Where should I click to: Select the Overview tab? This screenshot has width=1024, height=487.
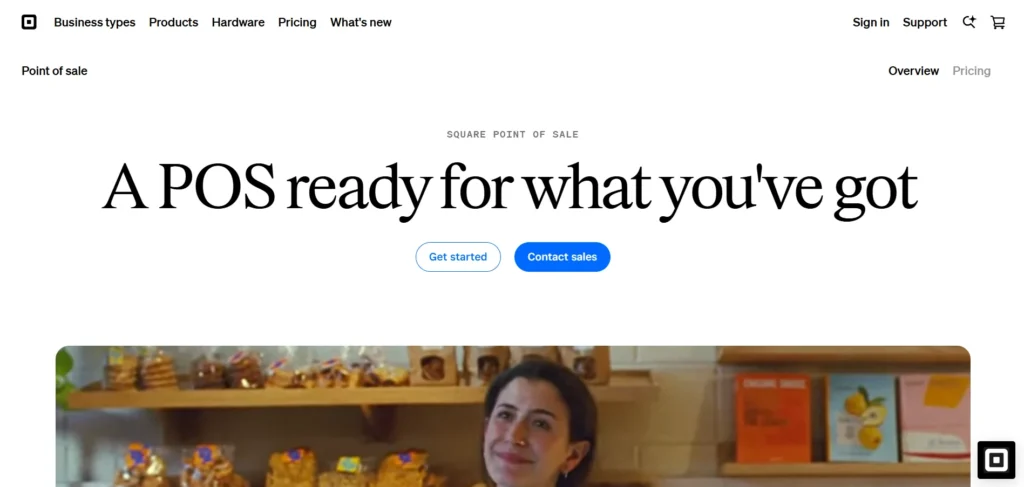(913, 71)
